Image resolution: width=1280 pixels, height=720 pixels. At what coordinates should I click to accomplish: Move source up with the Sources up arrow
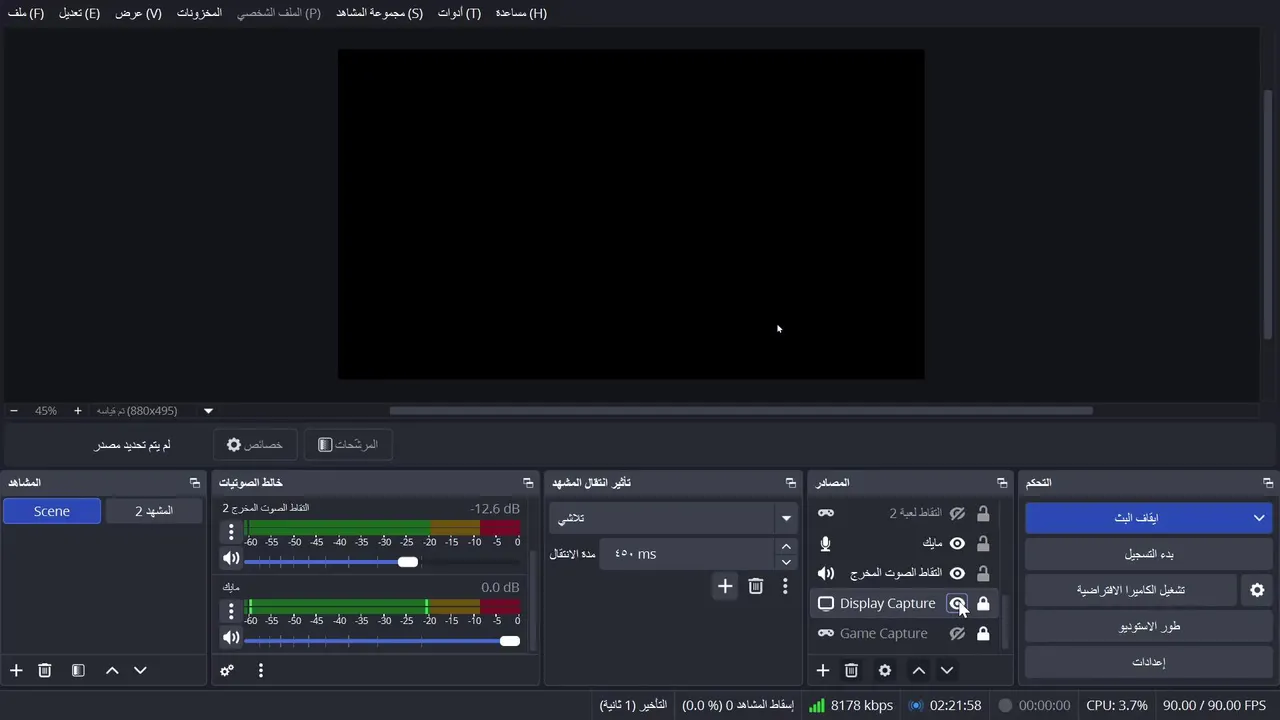(918, 670)
